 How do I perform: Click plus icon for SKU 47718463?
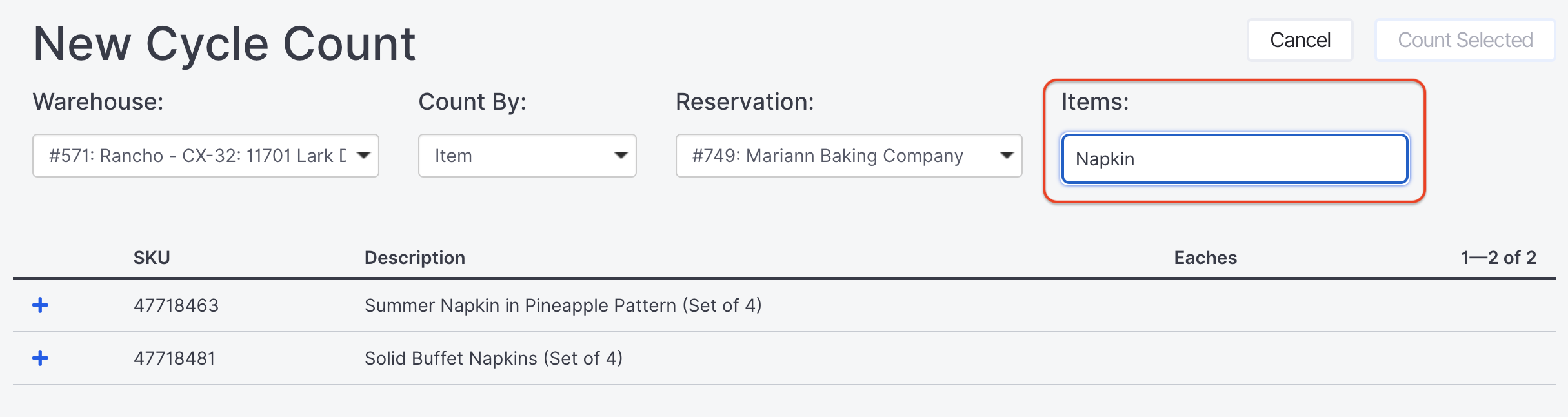click(x=40, y=305)
